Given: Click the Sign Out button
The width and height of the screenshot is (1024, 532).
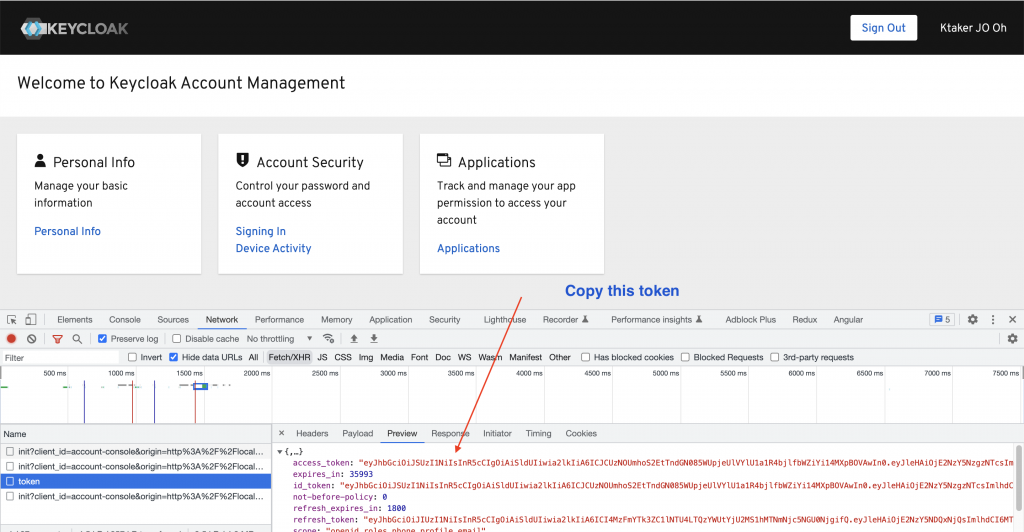Looking at the screenshot, I should (x=883, y=28).
